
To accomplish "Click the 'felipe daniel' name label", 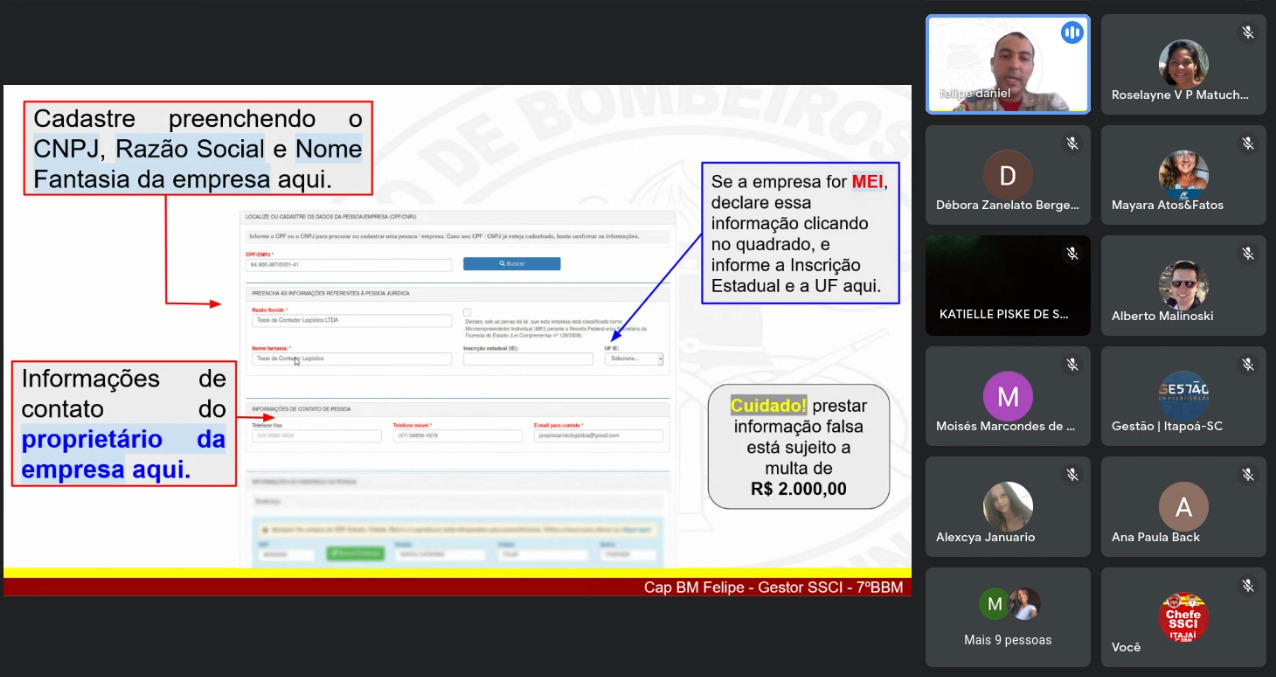I will [x=975, y=93].
